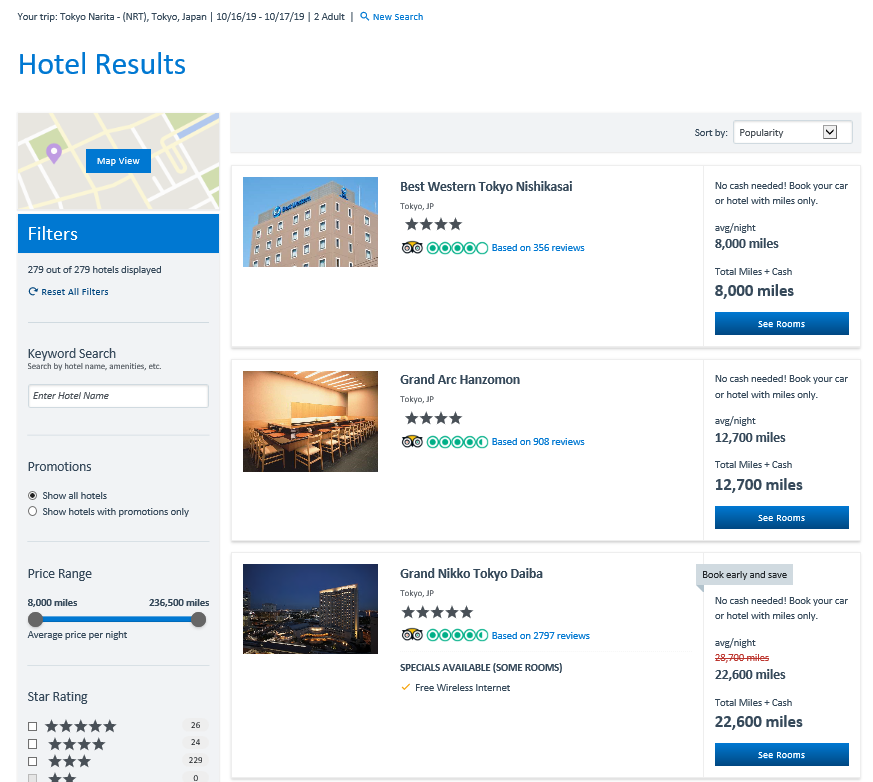Image resolution: width=873 pixels, height=782 pixels.
Task: Check the five-star rating filter
Action: (x=32, y=726)
